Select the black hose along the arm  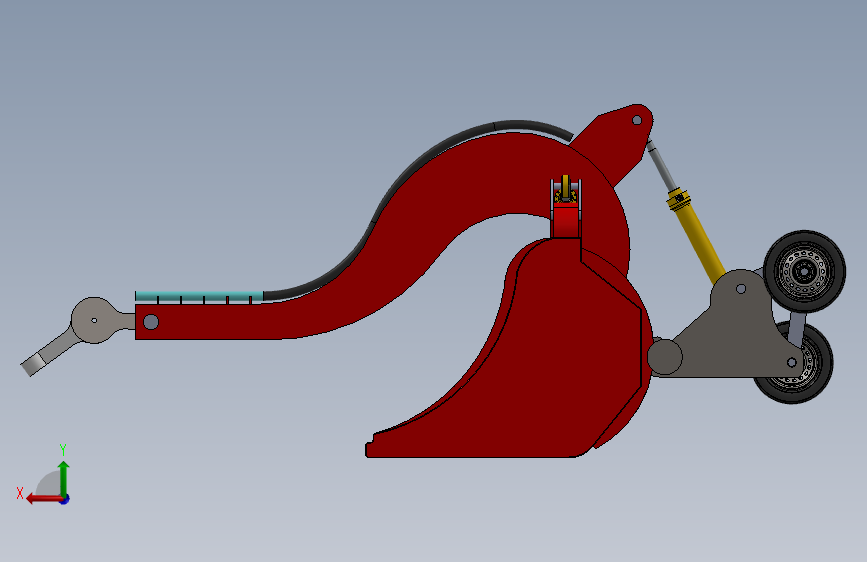[398, 183]
